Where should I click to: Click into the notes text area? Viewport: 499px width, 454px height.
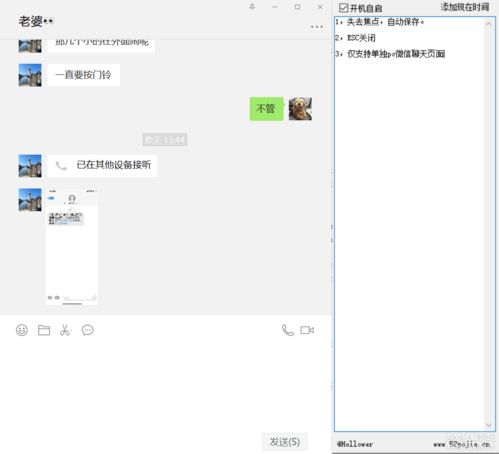tap(409, 224)
